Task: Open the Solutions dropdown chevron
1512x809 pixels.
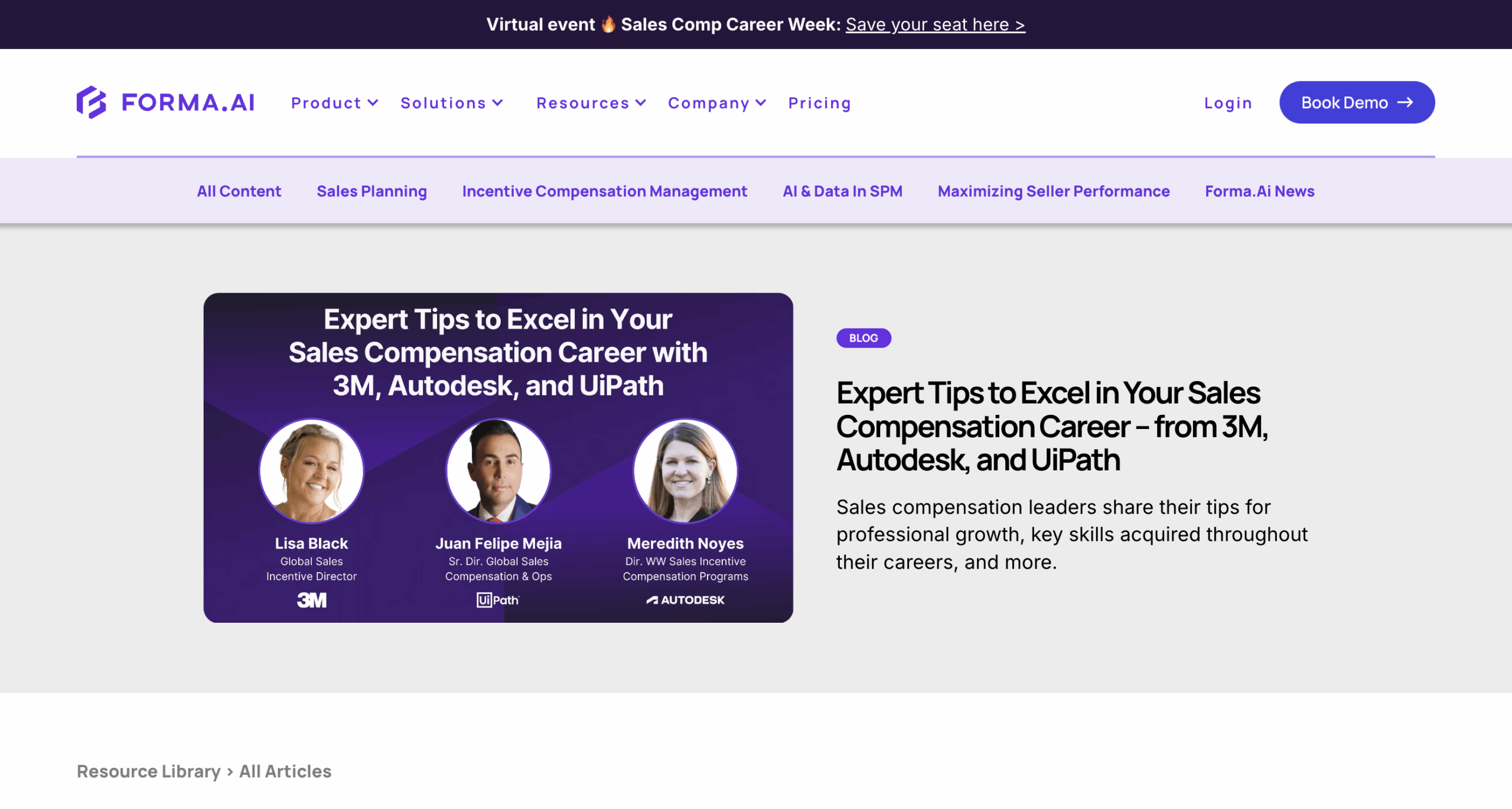Action: (x=498, y=103)
